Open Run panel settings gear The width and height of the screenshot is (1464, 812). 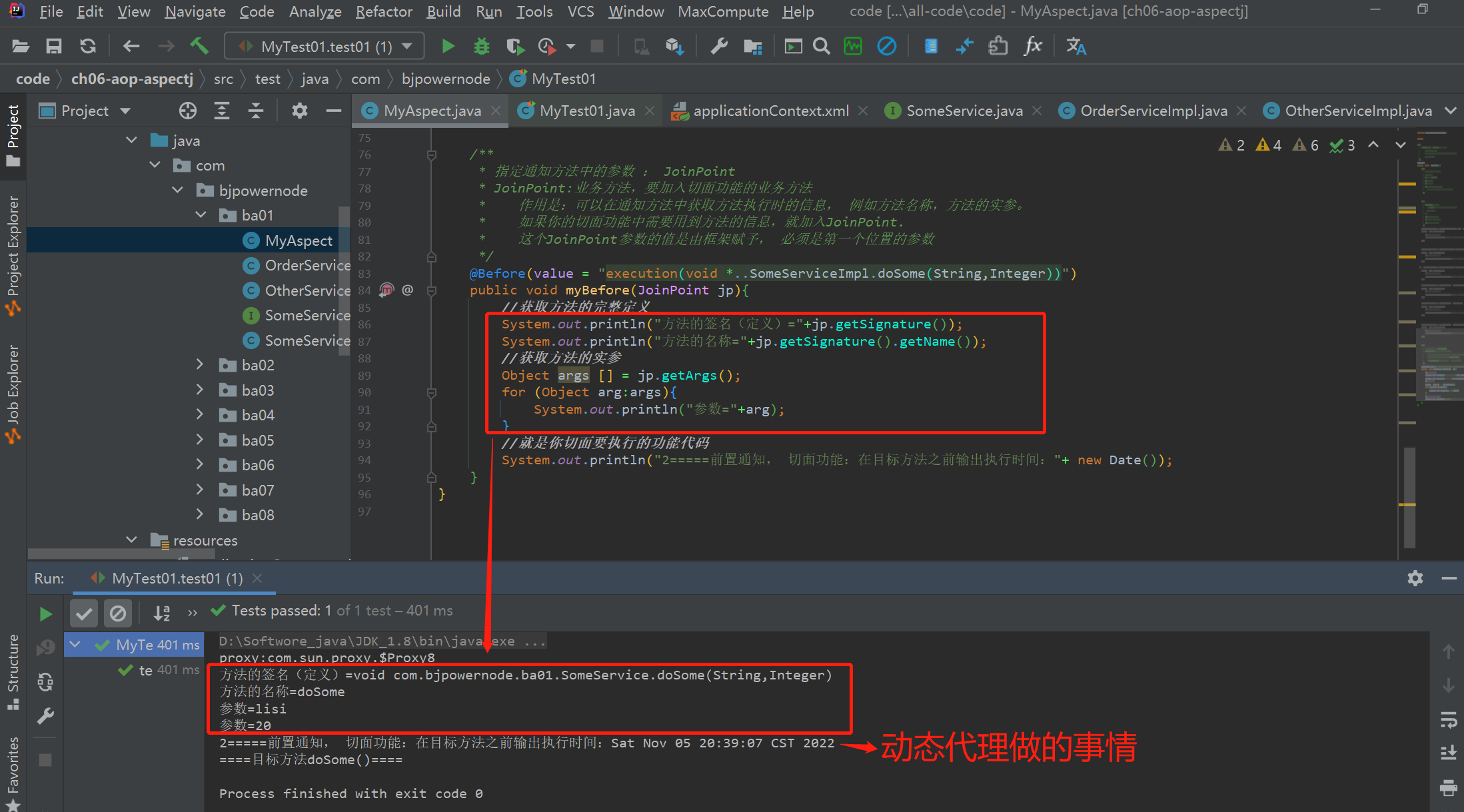click(1415, 578)
